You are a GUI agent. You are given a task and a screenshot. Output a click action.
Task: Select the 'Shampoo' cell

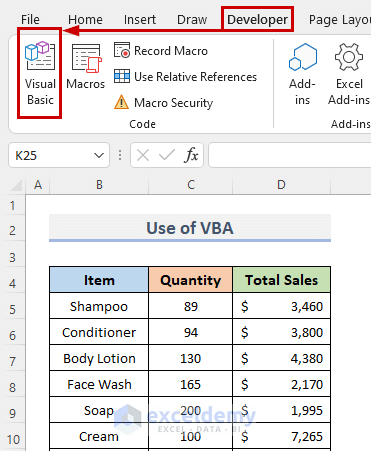[x=99, y=306]
